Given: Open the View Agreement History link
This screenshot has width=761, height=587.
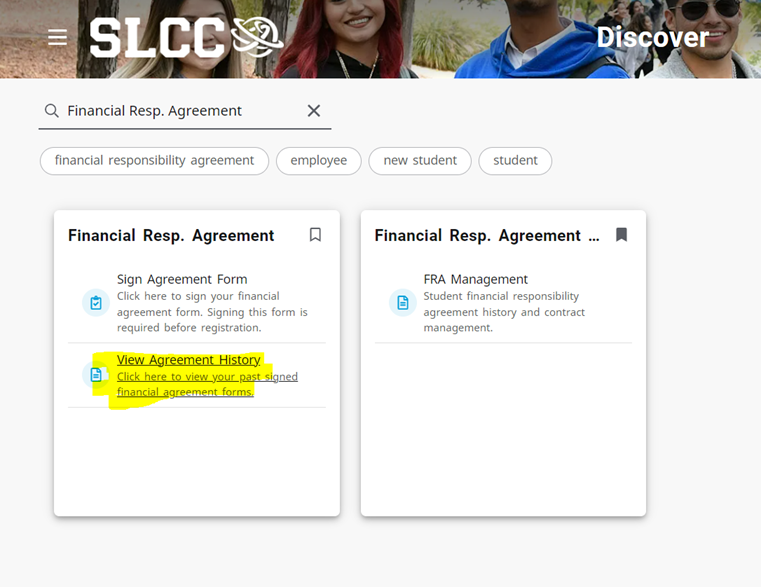Looking at the screenshot, I should pos(188,360).
